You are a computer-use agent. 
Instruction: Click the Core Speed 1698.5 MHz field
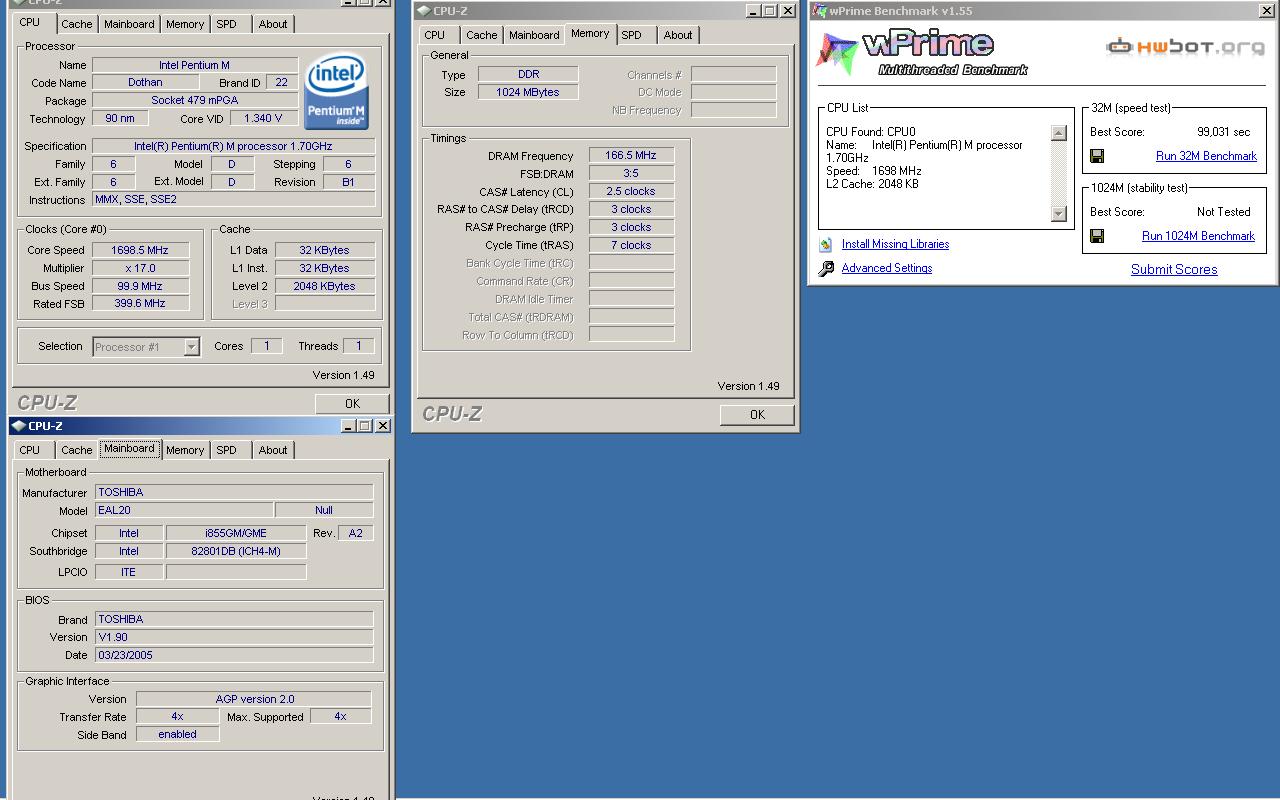[x=140, y=250]
